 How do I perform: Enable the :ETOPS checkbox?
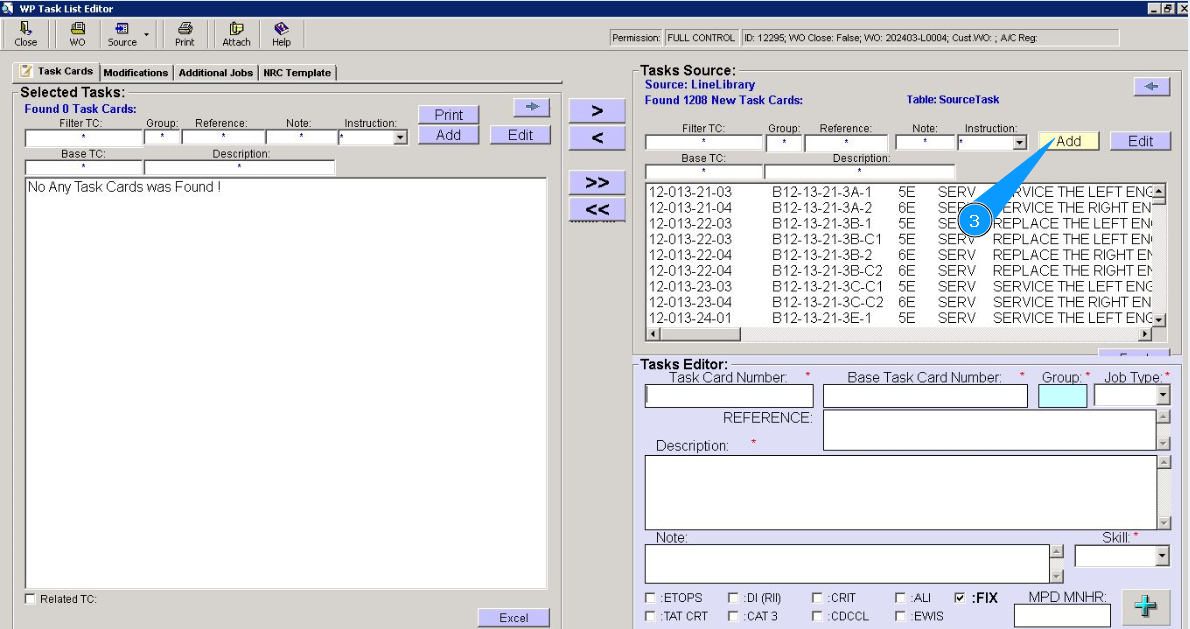pos(651,598)
